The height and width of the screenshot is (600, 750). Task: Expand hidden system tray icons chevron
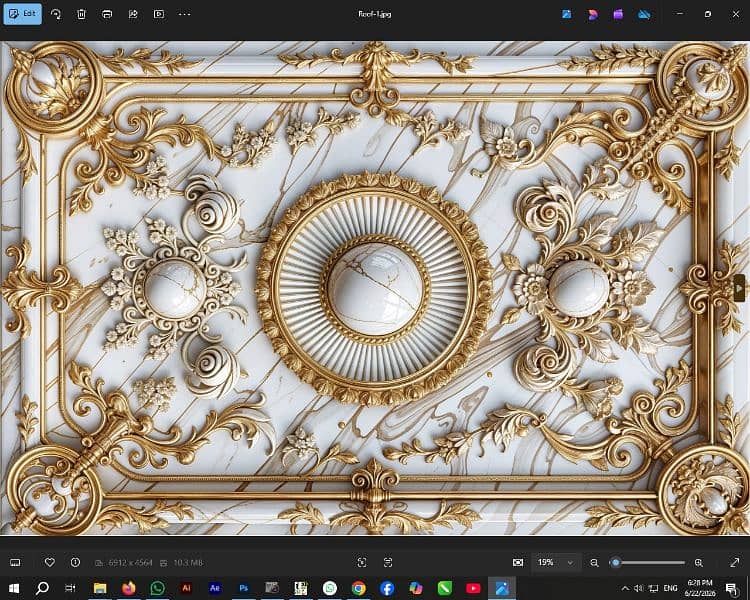[x=625, y=588]
